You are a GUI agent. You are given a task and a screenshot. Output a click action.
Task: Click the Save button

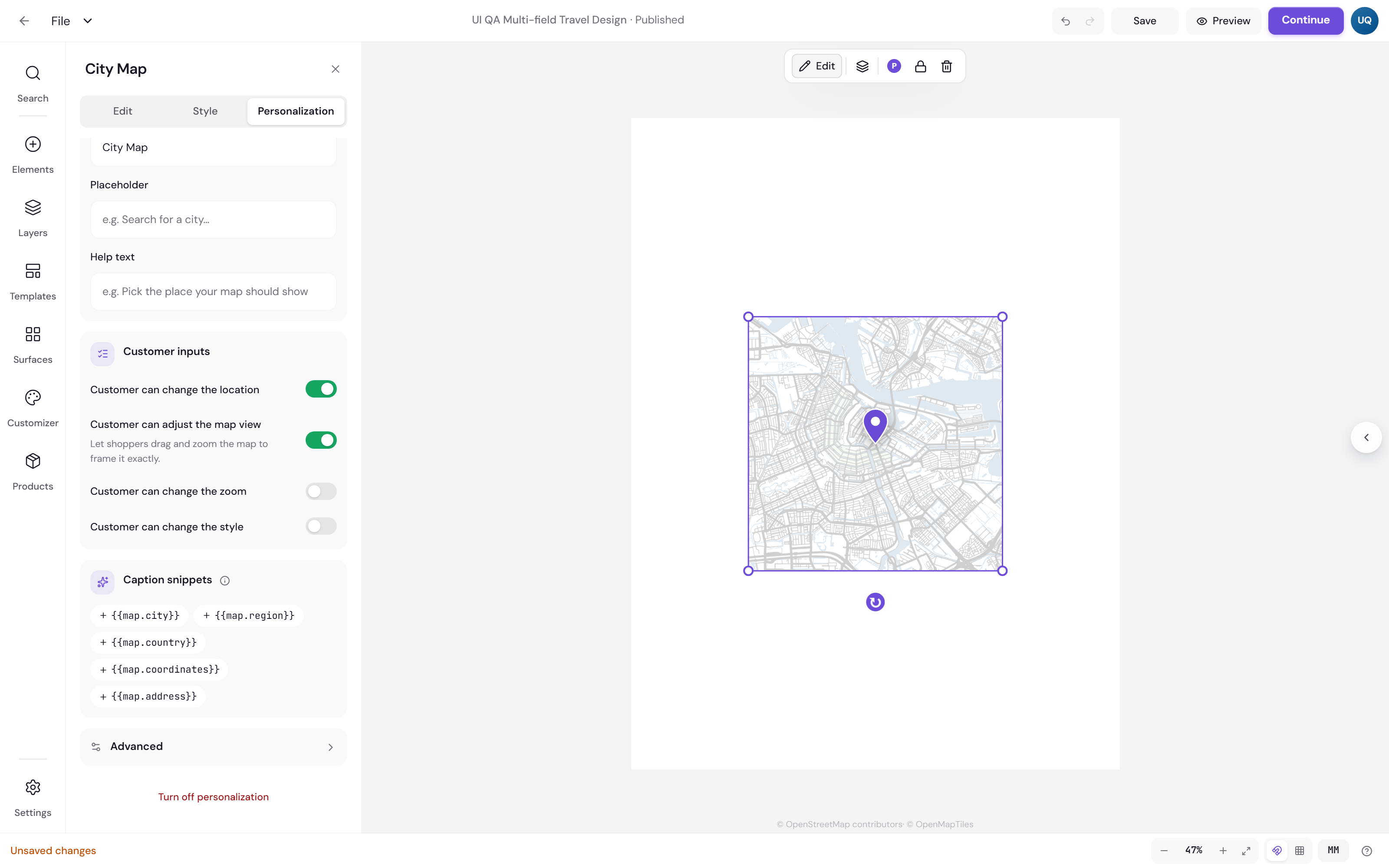1145,21
